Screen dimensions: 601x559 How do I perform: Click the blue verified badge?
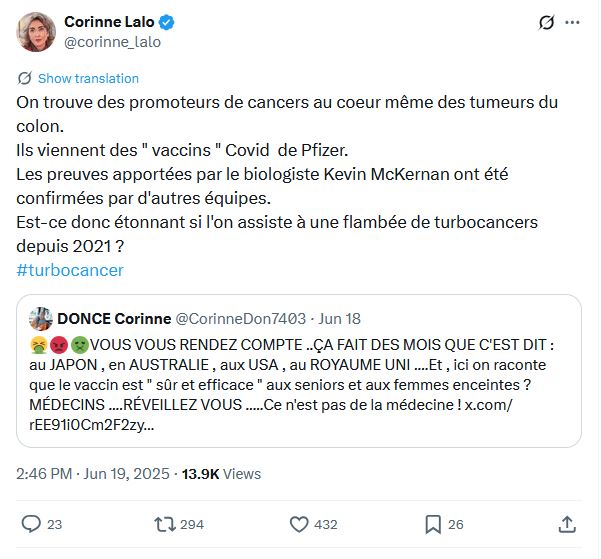point(142,22)
